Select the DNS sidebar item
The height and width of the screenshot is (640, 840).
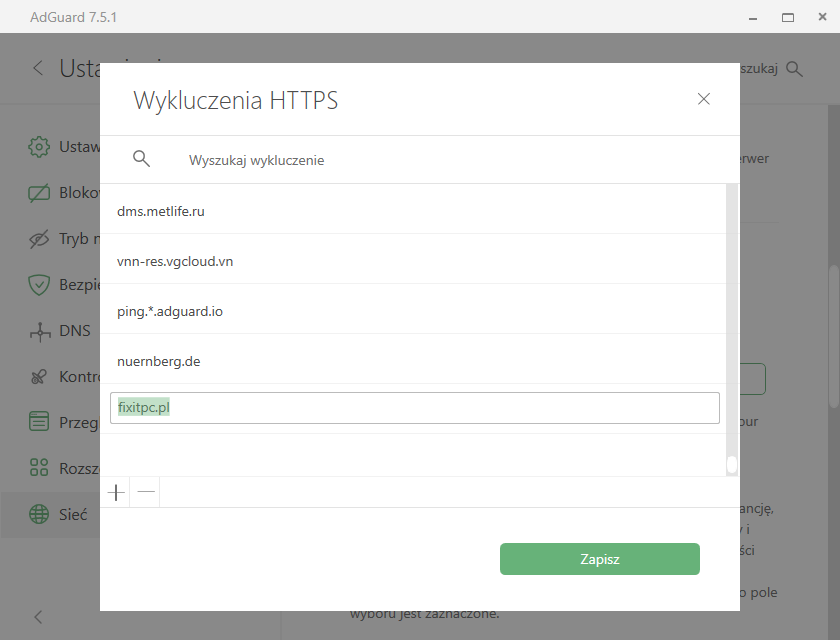(x=60, y=331)
